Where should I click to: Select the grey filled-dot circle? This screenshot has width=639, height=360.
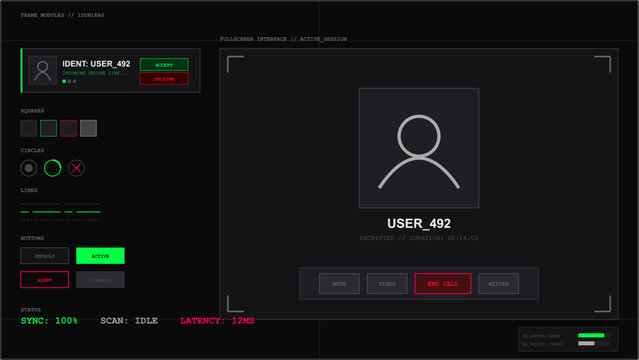coord(29,168)
